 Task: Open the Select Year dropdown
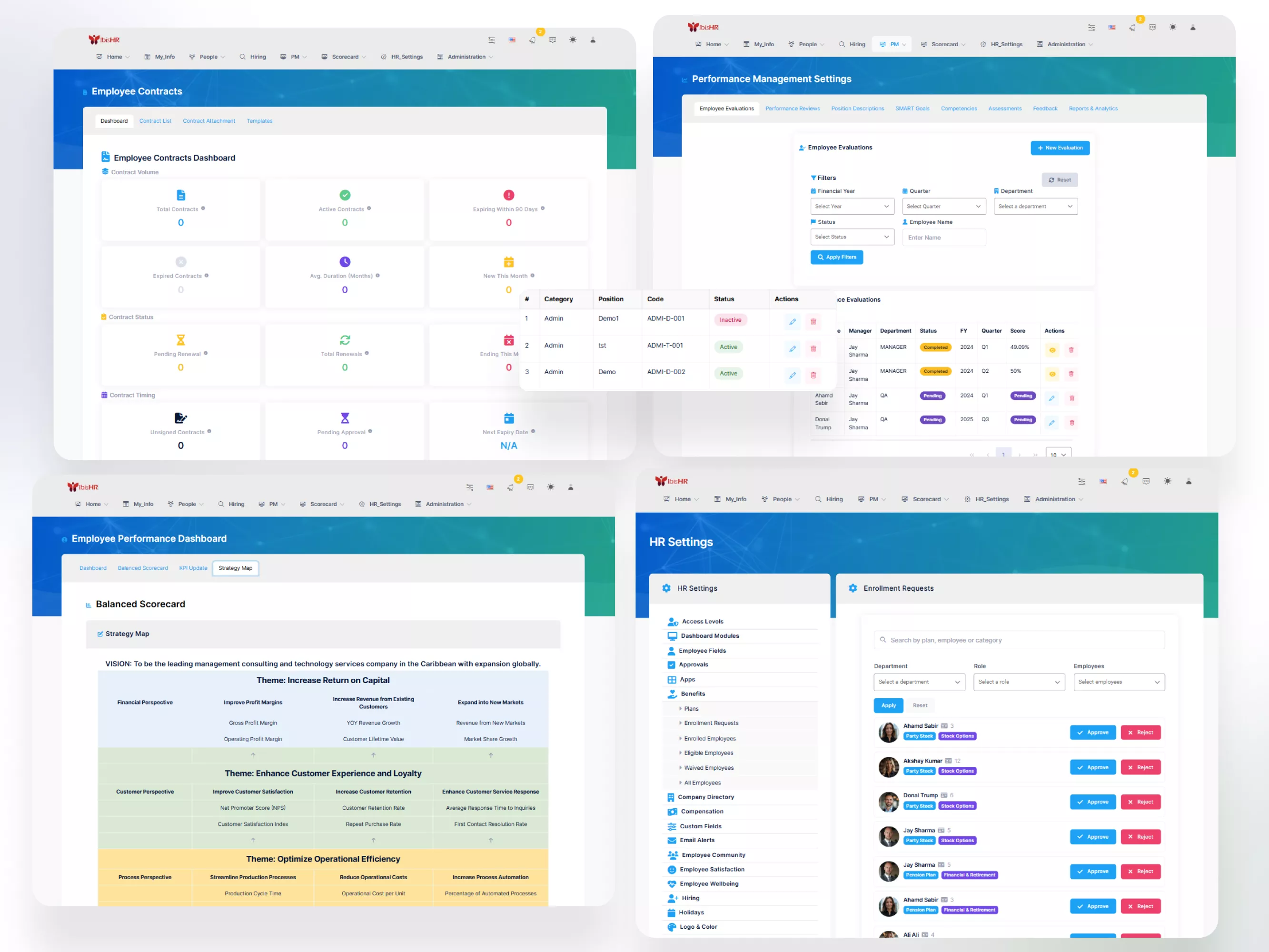coord(852,206)
